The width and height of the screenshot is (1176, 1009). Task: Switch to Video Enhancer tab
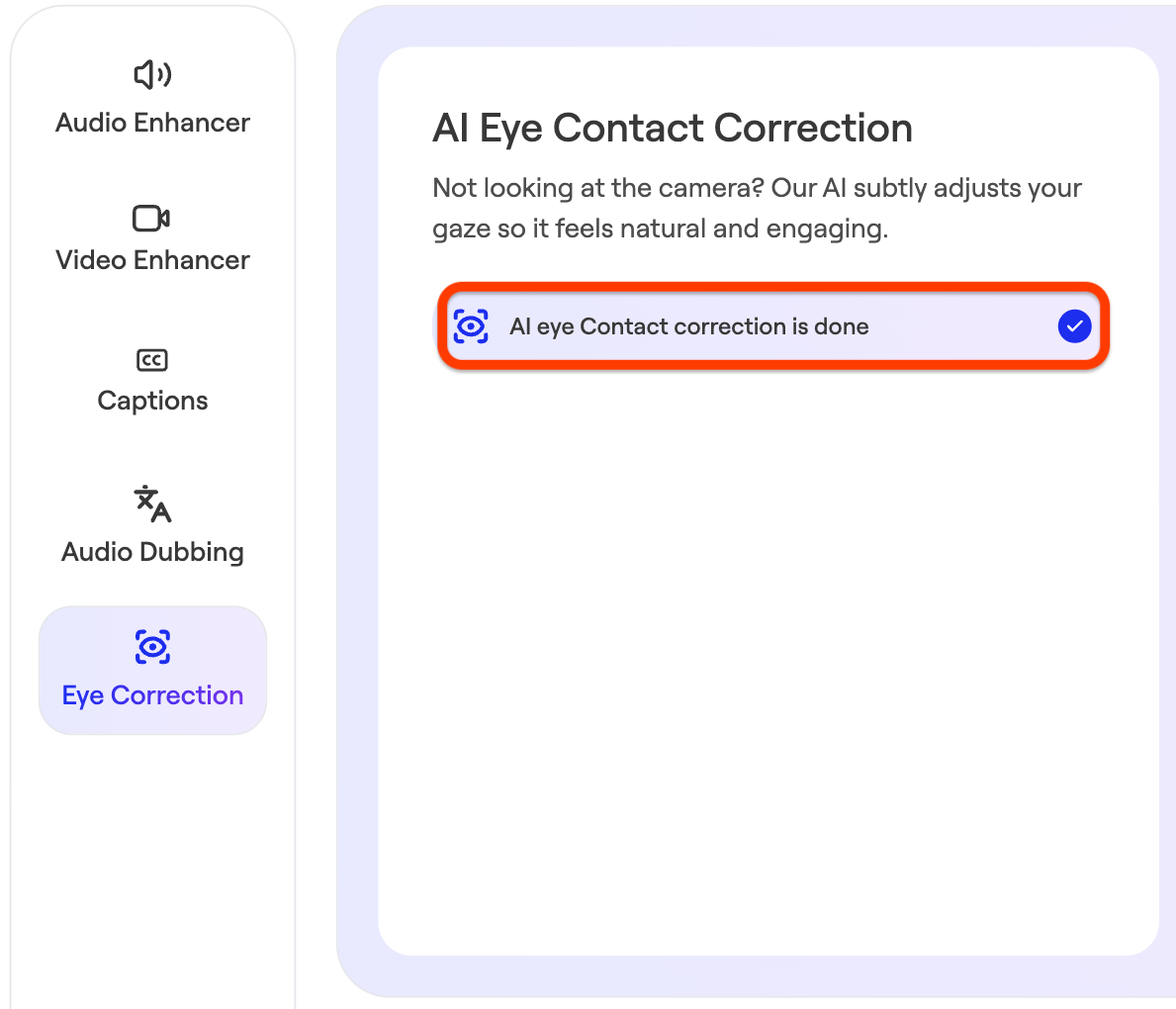pos(152,259)
